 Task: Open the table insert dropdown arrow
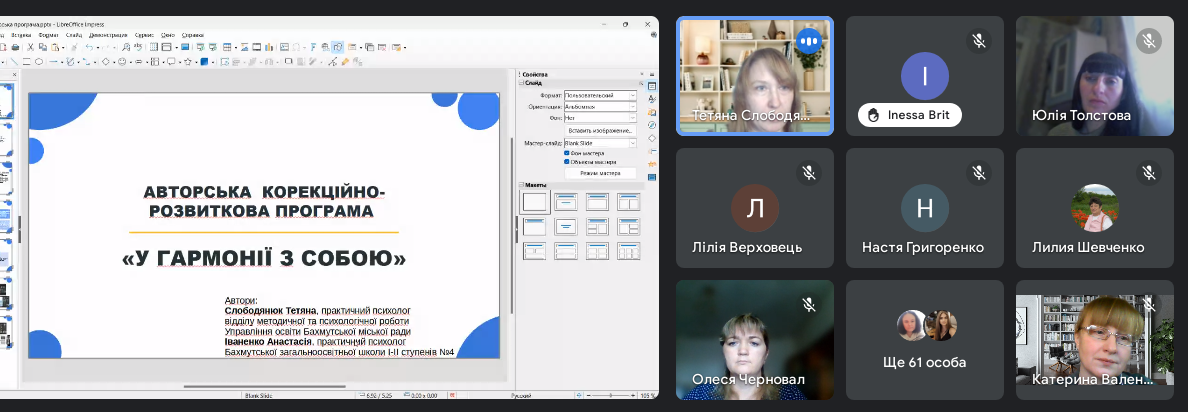(236, 47)
